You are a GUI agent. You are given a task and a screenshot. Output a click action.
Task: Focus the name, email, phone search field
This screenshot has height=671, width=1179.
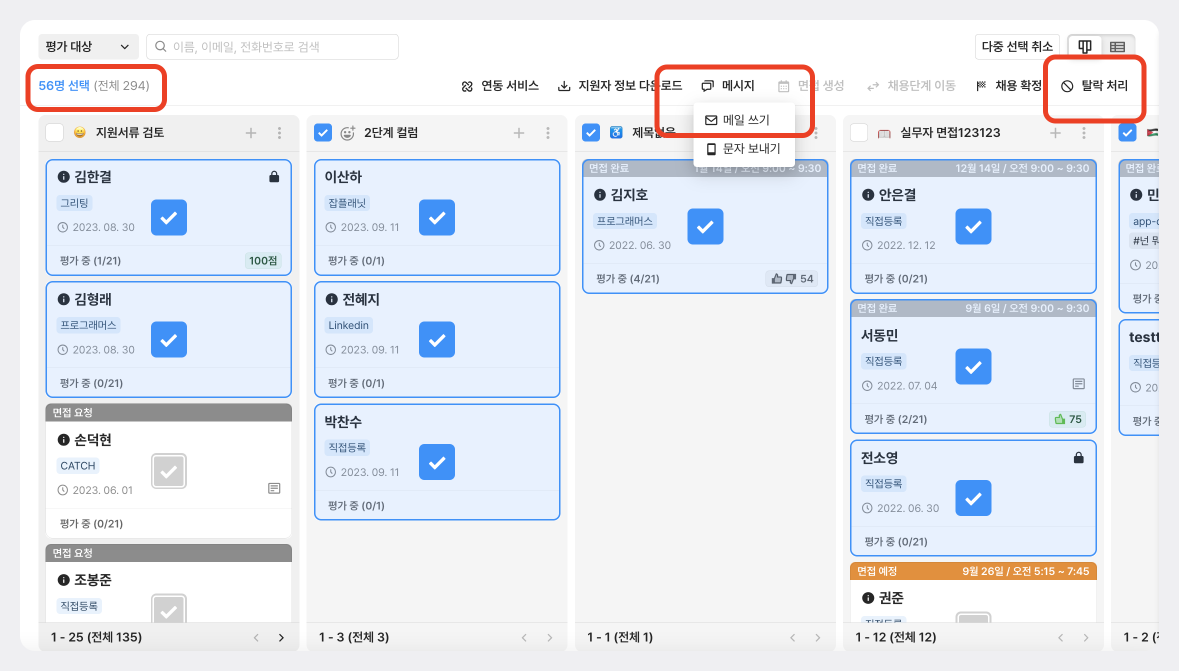coord(272,47)
